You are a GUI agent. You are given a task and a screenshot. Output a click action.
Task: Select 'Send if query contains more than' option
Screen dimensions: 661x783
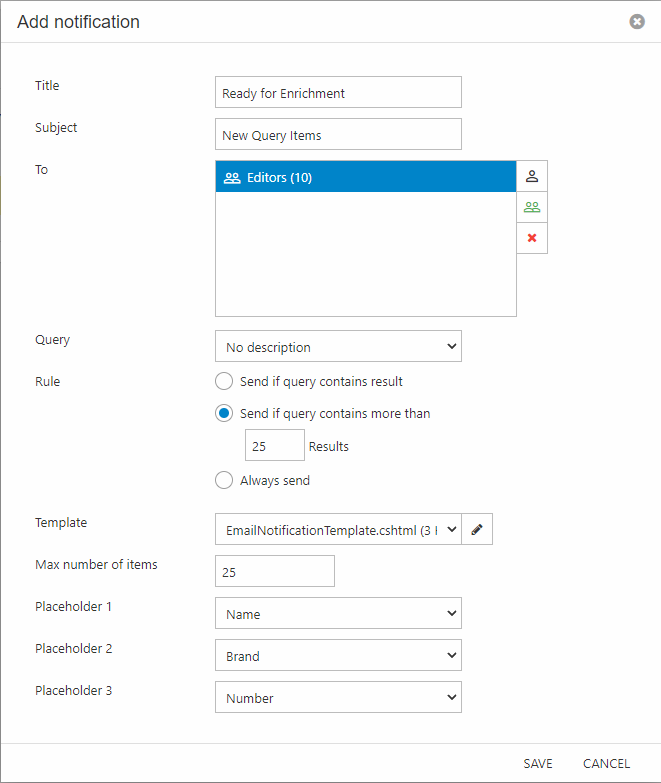click(225, 413)
